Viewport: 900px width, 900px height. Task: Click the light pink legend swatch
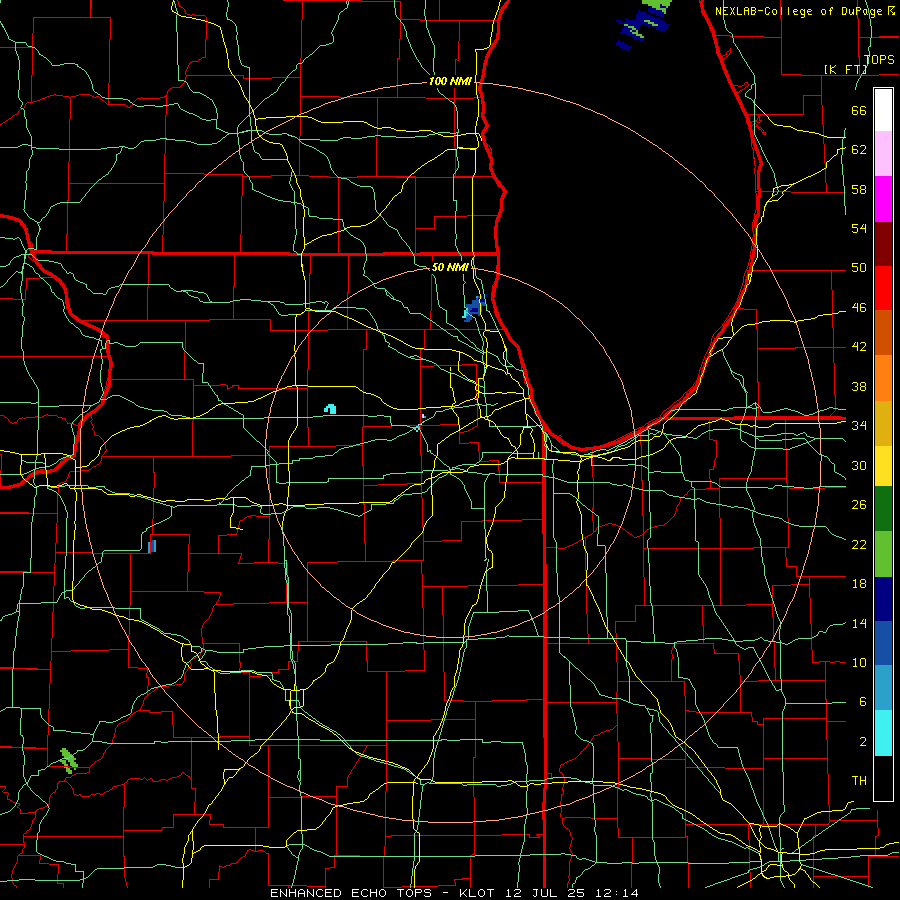[x=883, y=154]
